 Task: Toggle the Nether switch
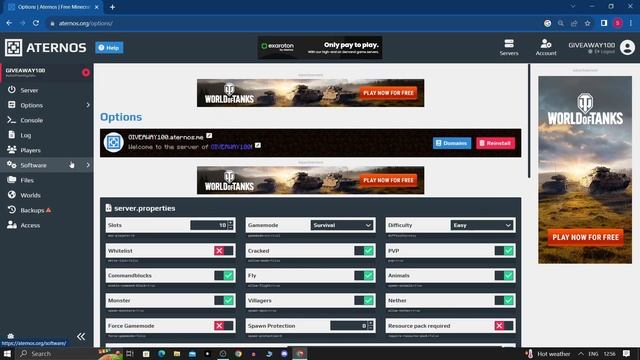[x=504, y=300]
